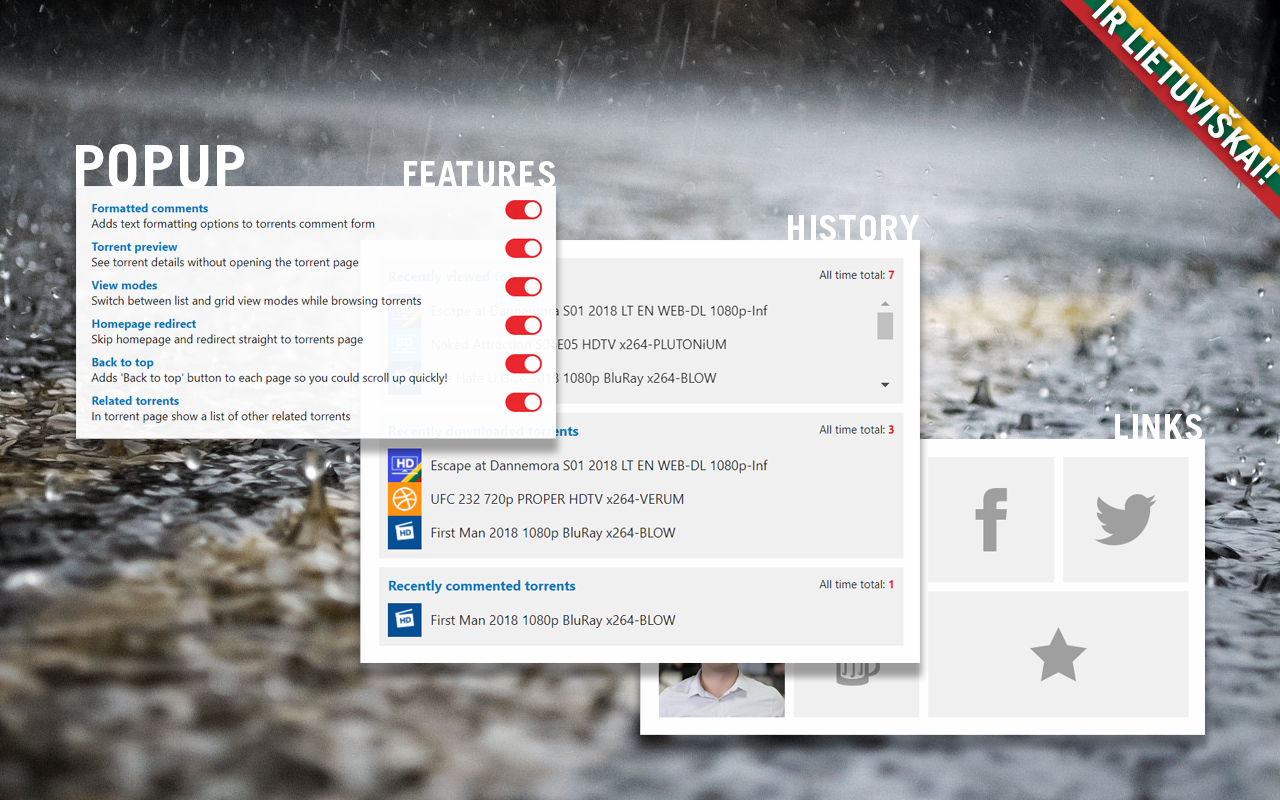
Task: Open Recently commented torrents heading link
Action: coord(482,586)
